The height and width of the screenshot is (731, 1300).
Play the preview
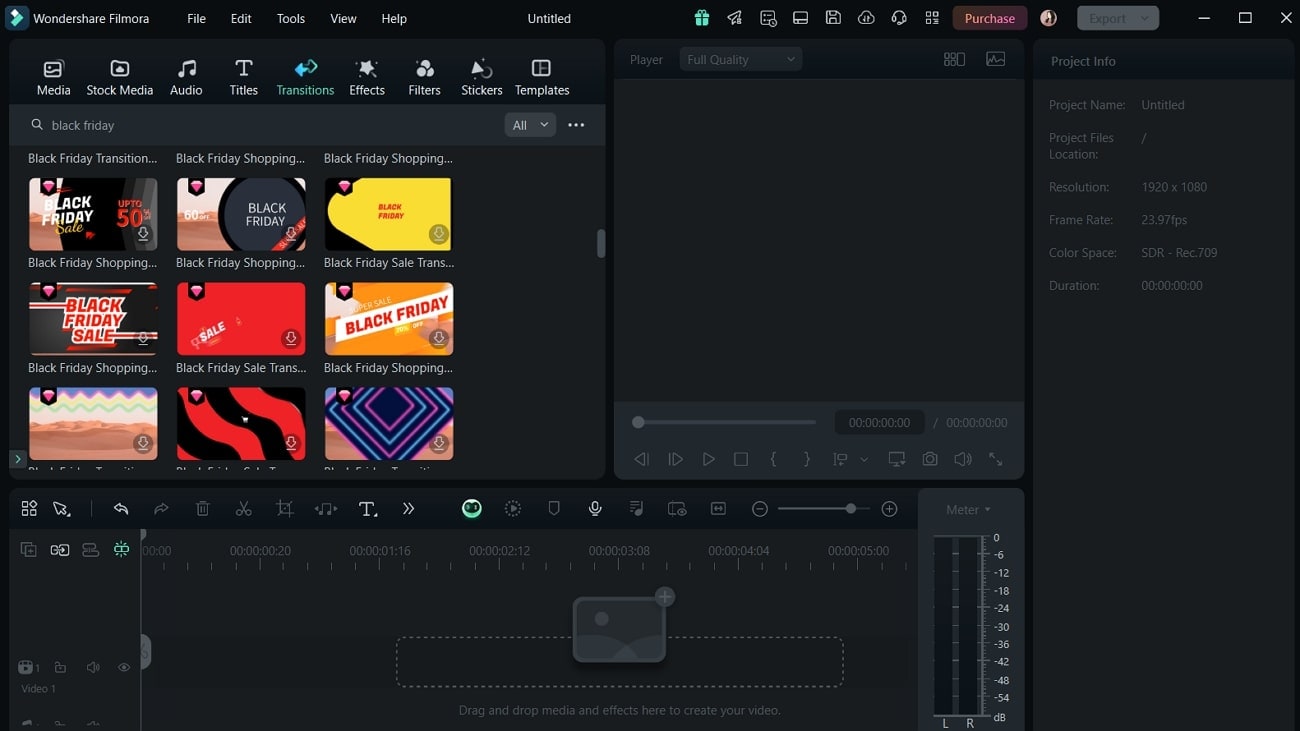coord(708,459)
